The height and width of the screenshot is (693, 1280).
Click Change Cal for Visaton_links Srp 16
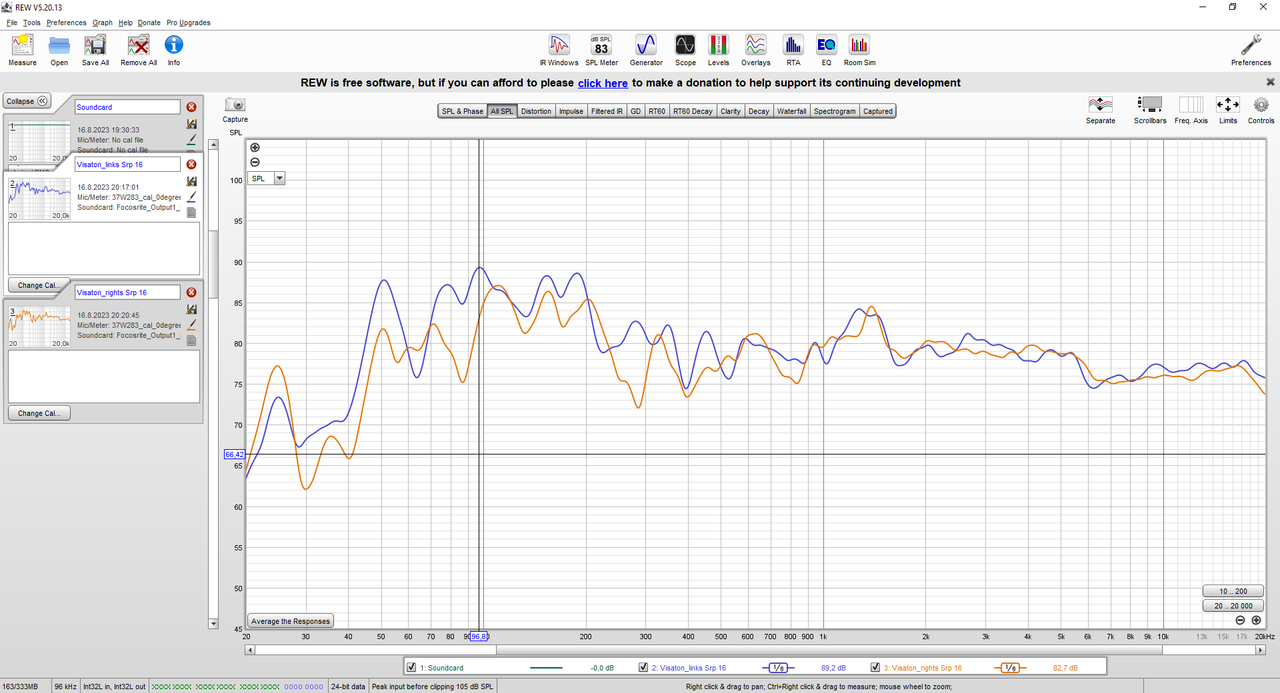point(38,285)
